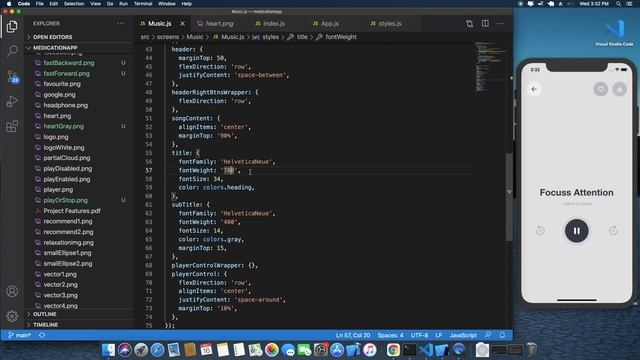
Task: Click the feedback icon in status bar
Action: [488, 335]
